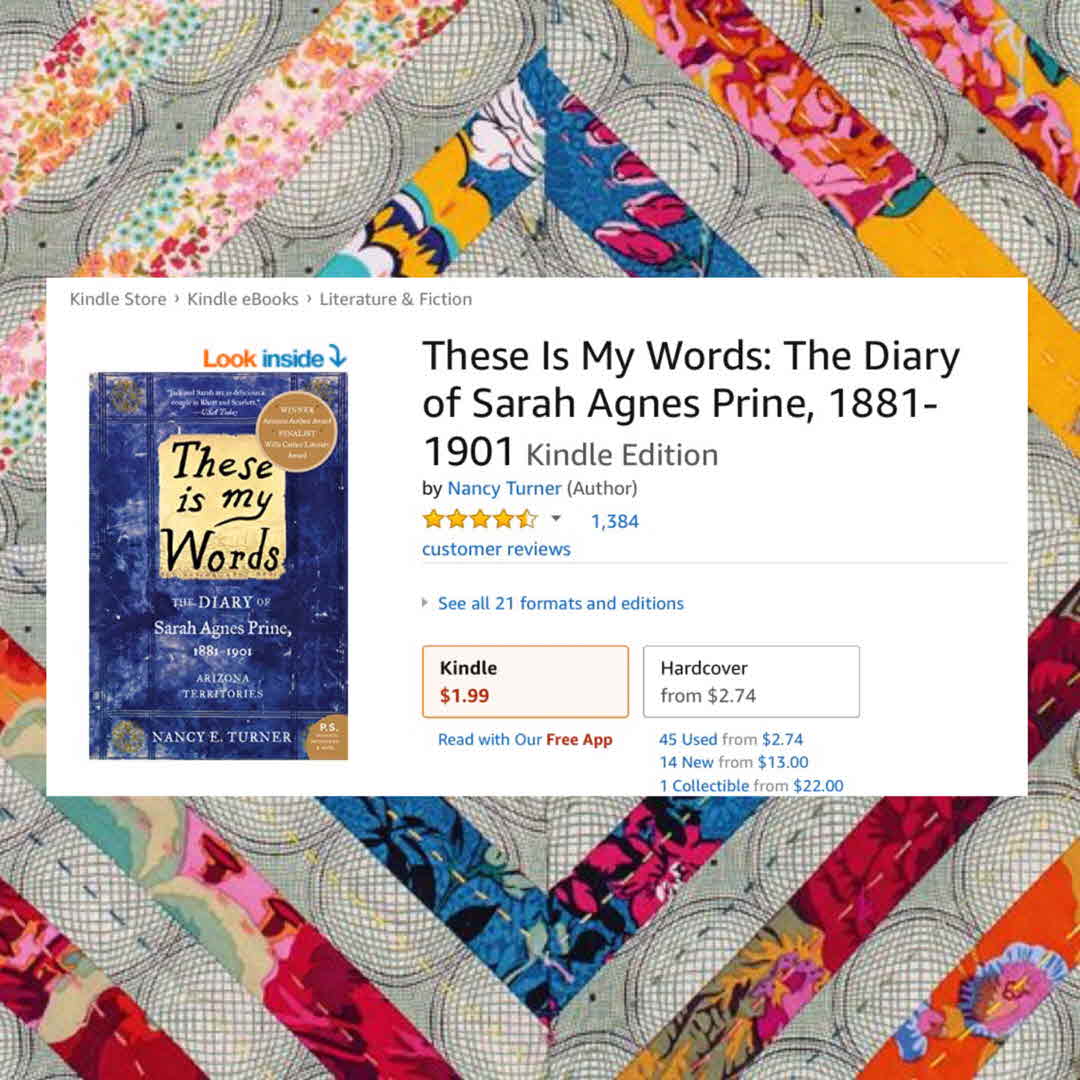Open the star rating graphic
Viewport: 1080px width, 1080px height.
coord(480,519)
